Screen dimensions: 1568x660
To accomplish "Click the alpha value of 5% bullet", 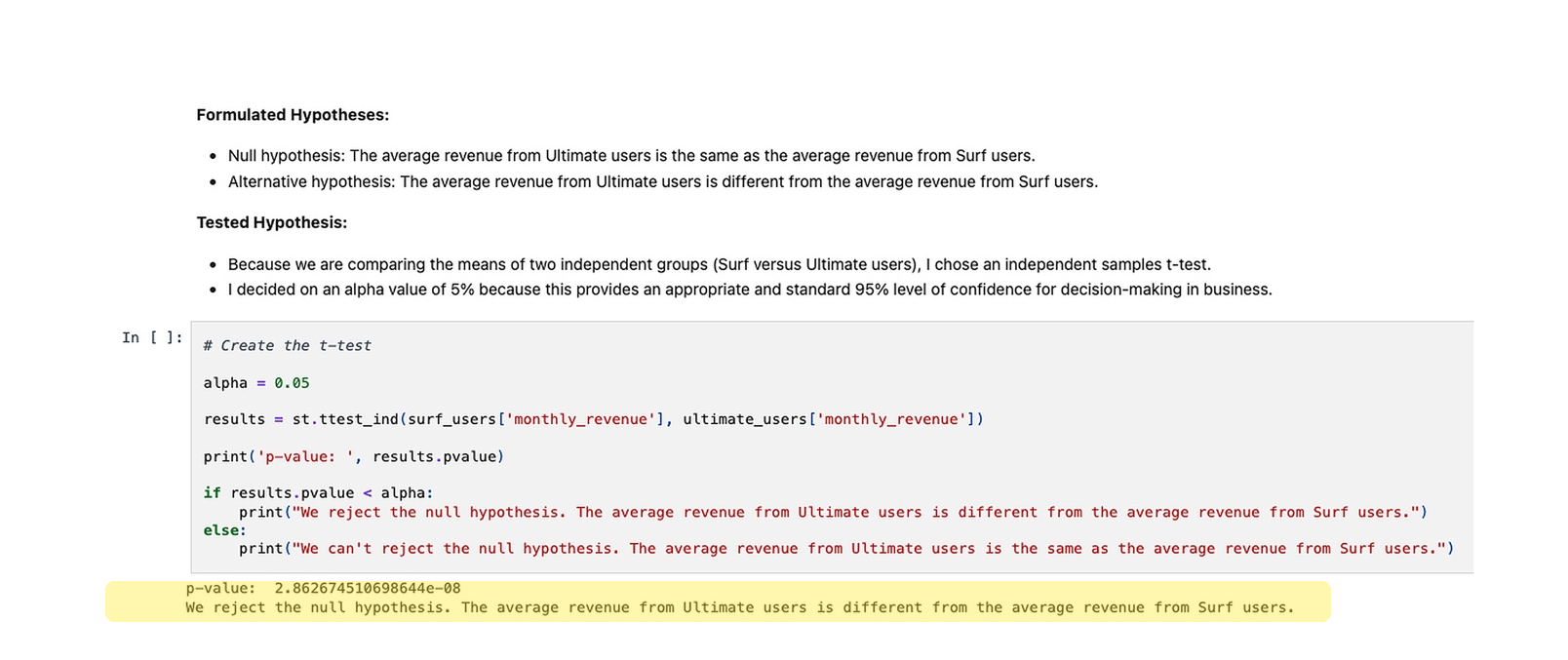I will [750, 290].
